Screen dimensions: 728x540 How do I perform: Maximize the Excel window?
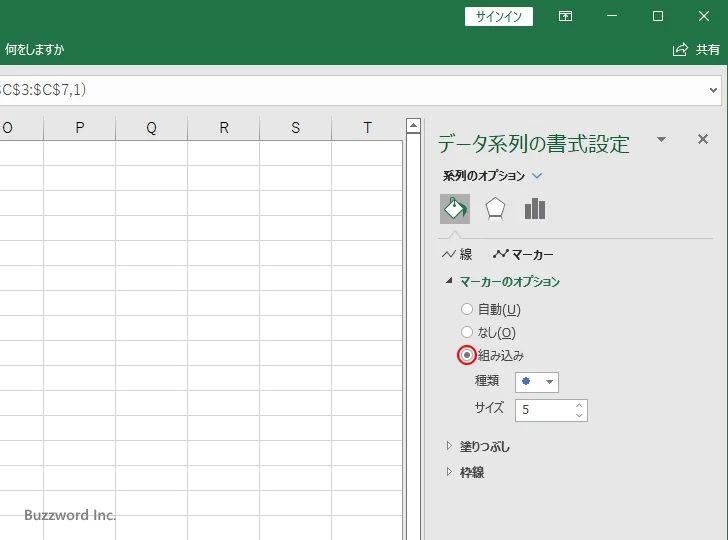pyautogui.click(x=657, y=16)
